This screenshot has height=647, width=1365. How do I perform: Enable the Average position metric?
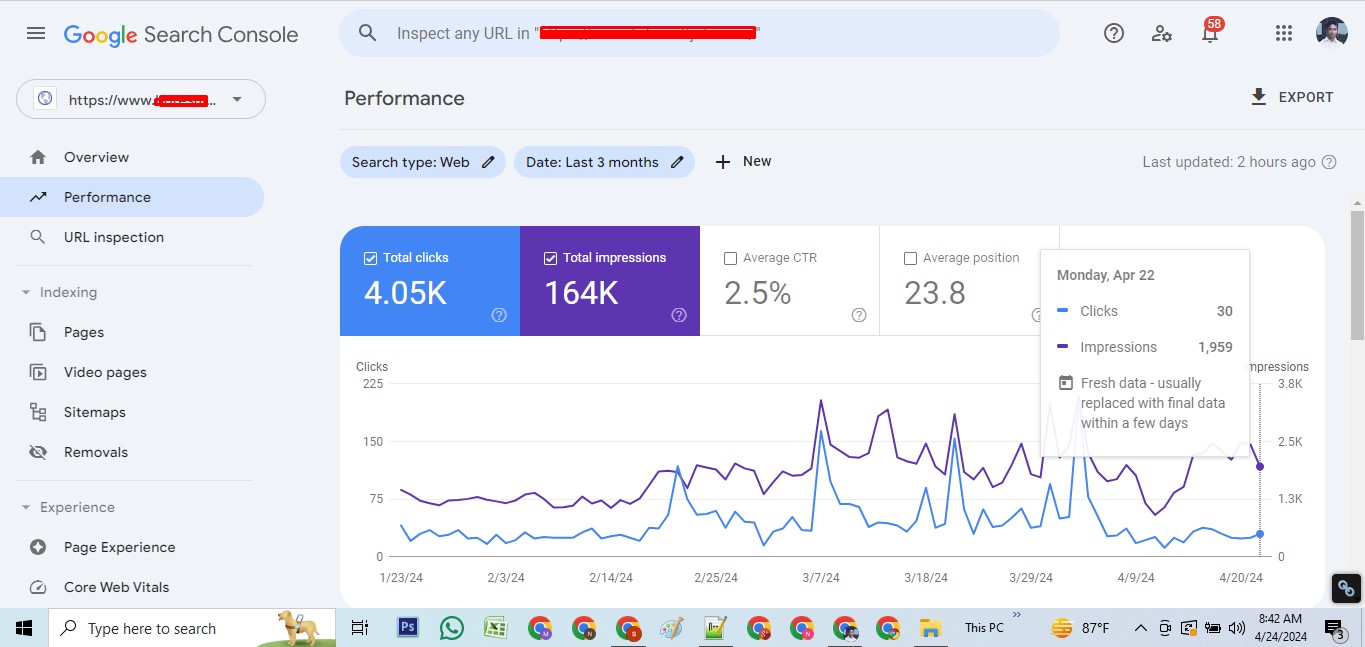pos(910,257)
